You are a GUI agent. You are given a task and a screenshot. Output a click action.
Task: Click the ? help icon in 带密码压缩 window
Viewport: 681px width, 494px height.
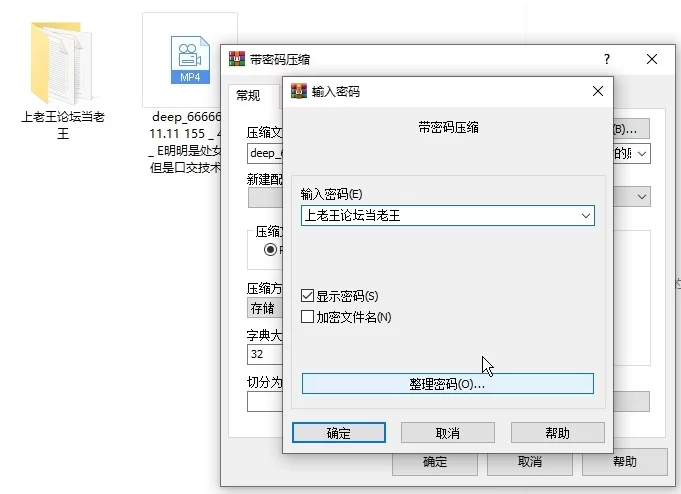(x=607, y=59)
